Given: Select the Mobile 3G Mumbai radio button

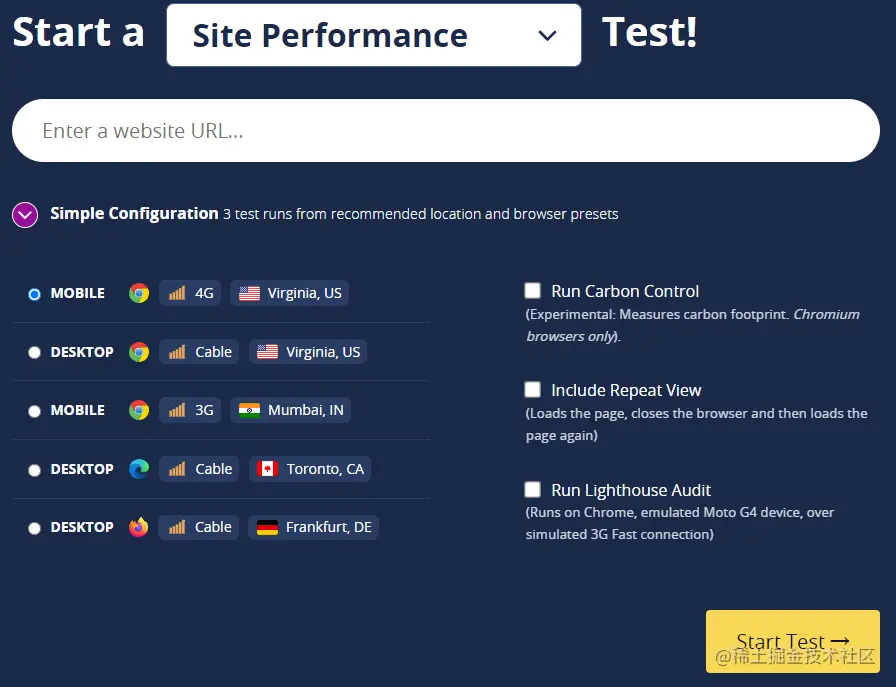Looking at the screenshot, I should [35, 411].
